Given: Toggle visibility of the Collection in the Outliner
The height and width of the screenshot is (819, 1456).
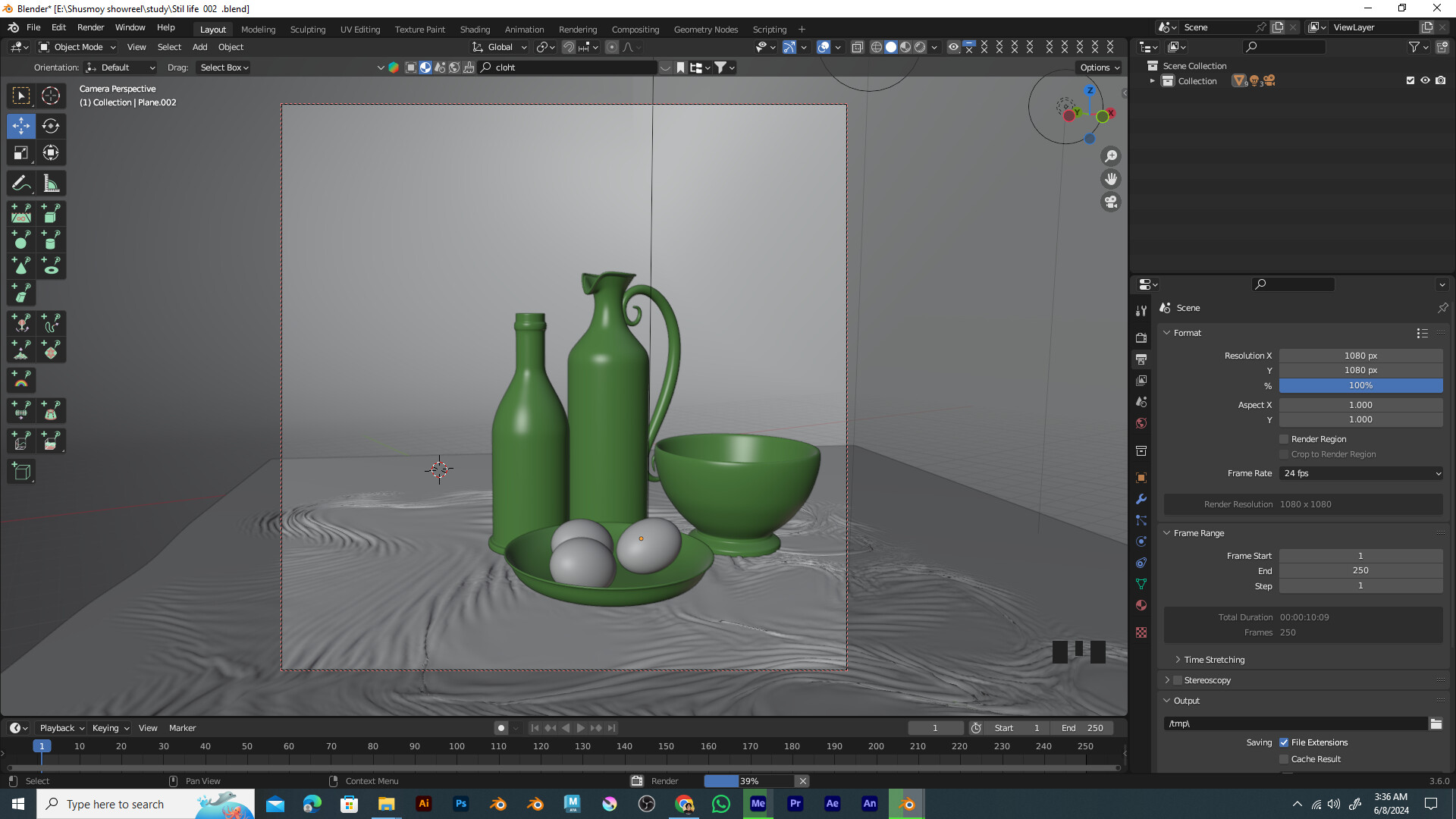Looking at the screenshot, I should pyautogui.click(x=1426, y=80).
